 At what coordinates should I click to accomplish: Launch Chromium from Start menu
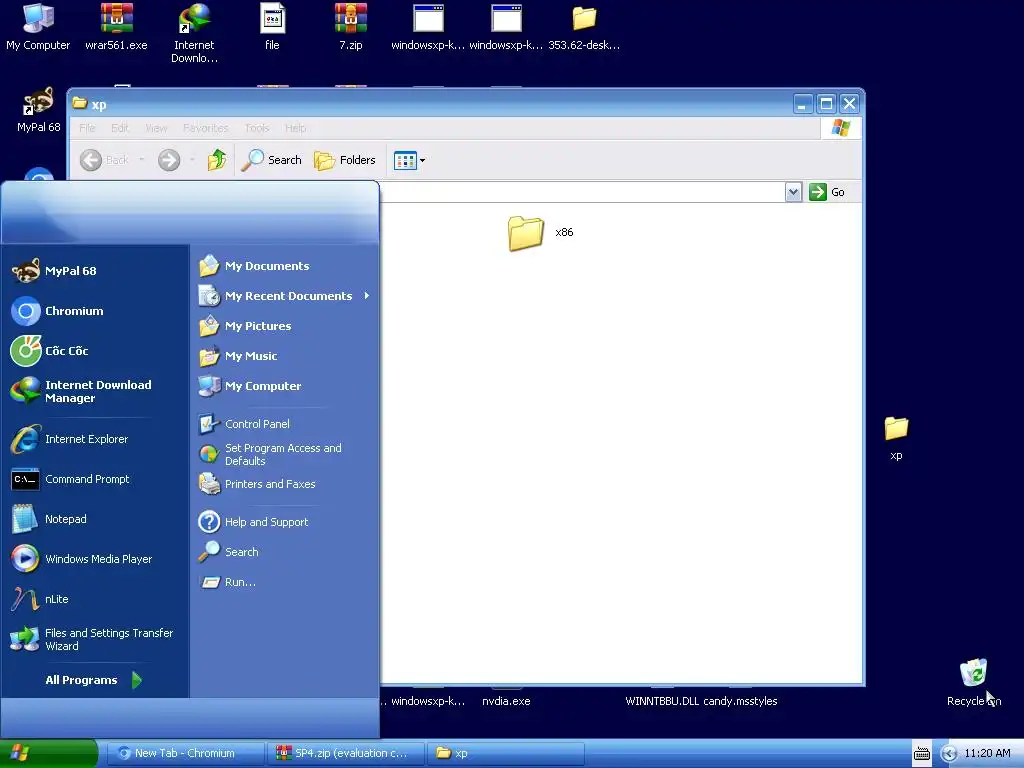95,311
